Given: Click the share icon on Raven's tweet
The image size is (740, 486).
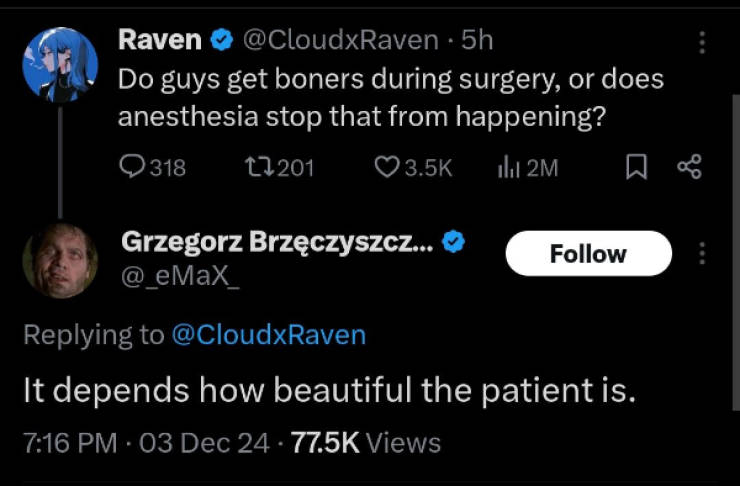Looking at the screenshot, I should pyautogui.click(x=689, y=168).
